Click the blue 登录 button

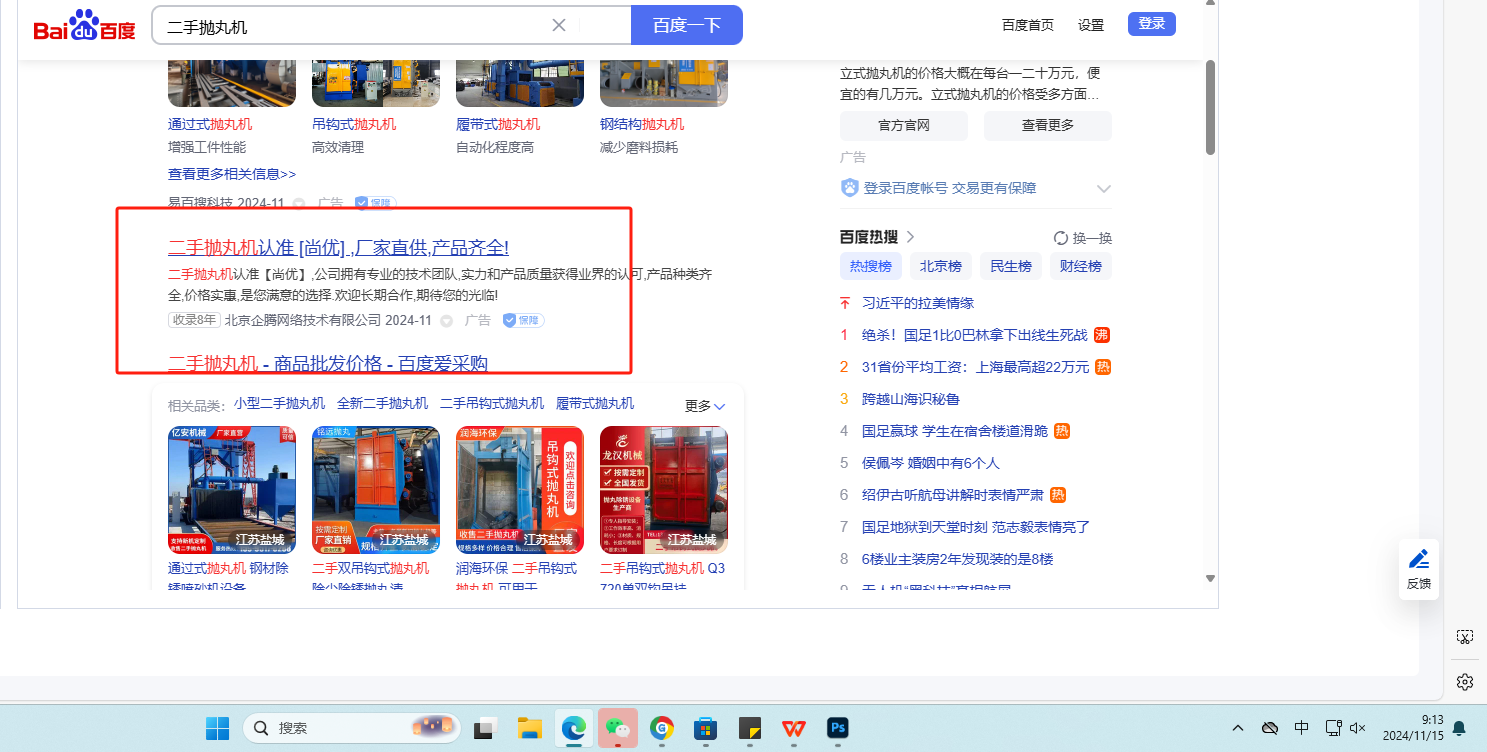1152,24
